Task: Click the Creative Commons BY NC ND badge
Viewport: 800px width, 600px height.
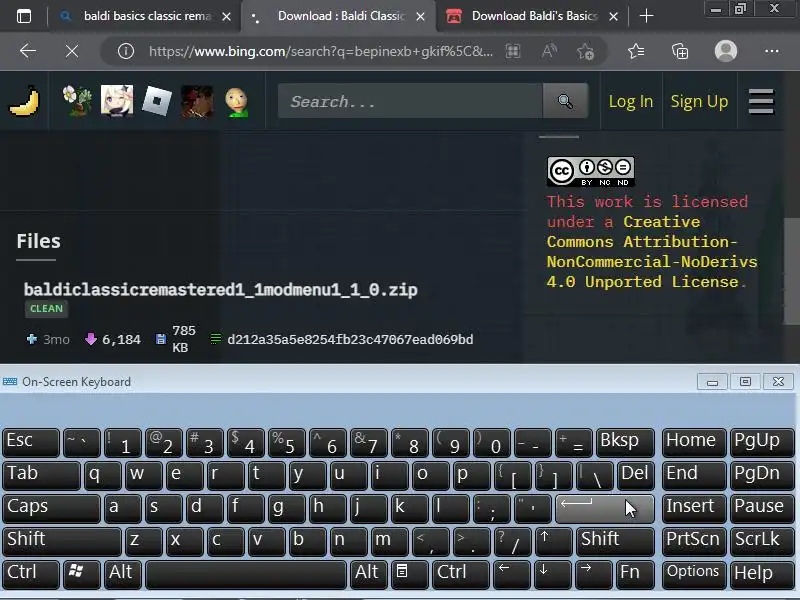Action: click(591, 171)
